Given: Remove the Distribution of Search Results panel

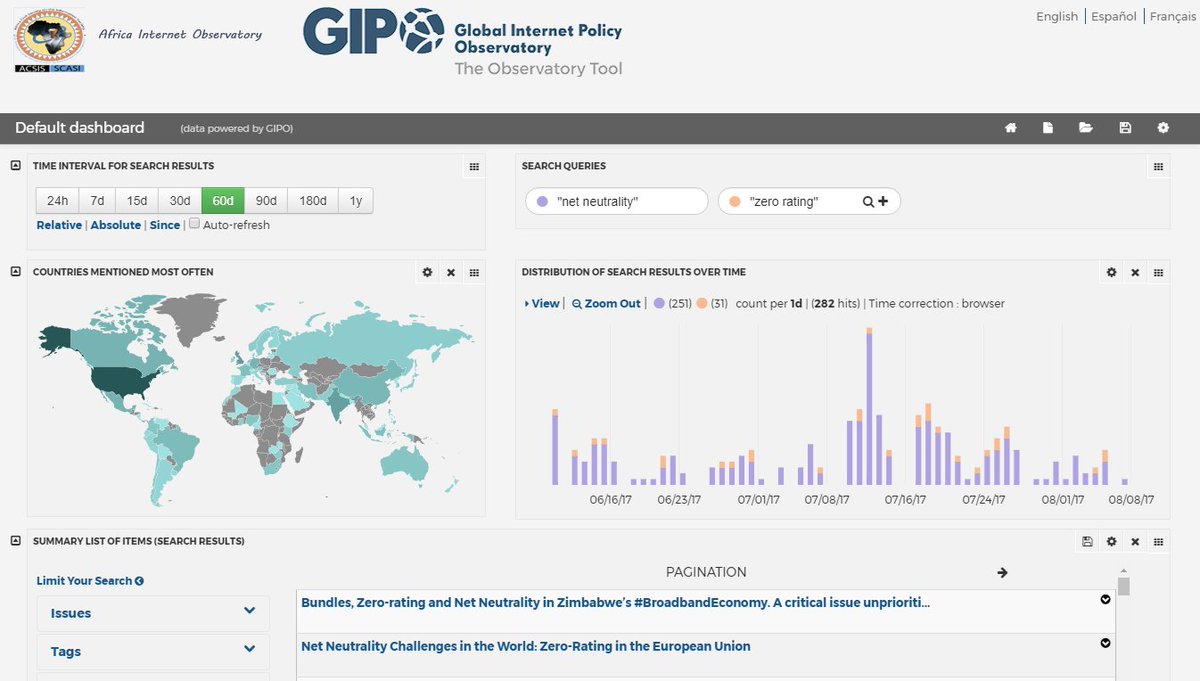Looking at the screenshot, I should (1135, 272).
